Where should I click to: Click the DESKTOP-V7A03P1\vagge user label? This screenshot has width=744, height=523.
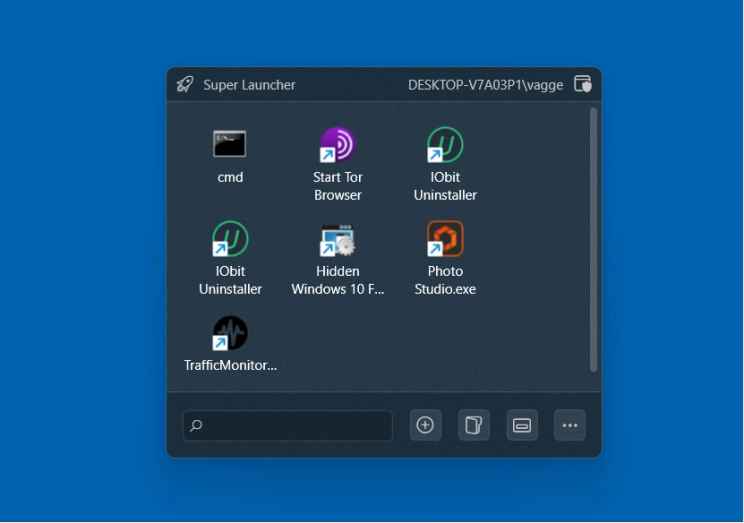(x=485, y=85)
